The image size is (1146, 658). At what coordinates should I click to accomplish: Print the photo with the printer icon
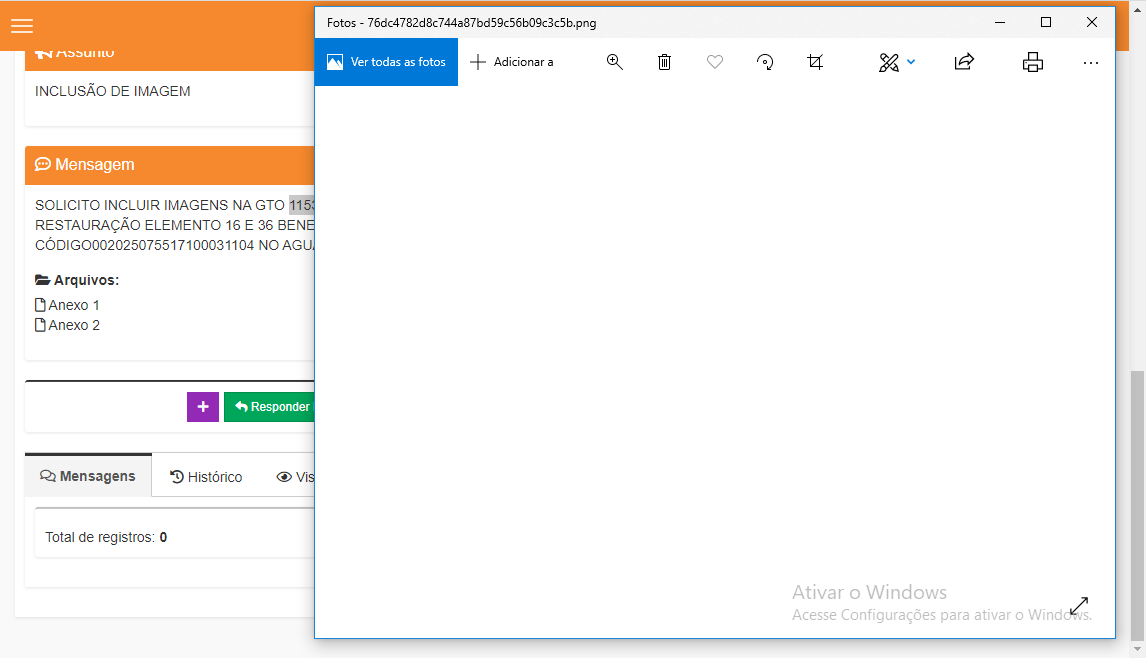click(x=1033, y=62)
